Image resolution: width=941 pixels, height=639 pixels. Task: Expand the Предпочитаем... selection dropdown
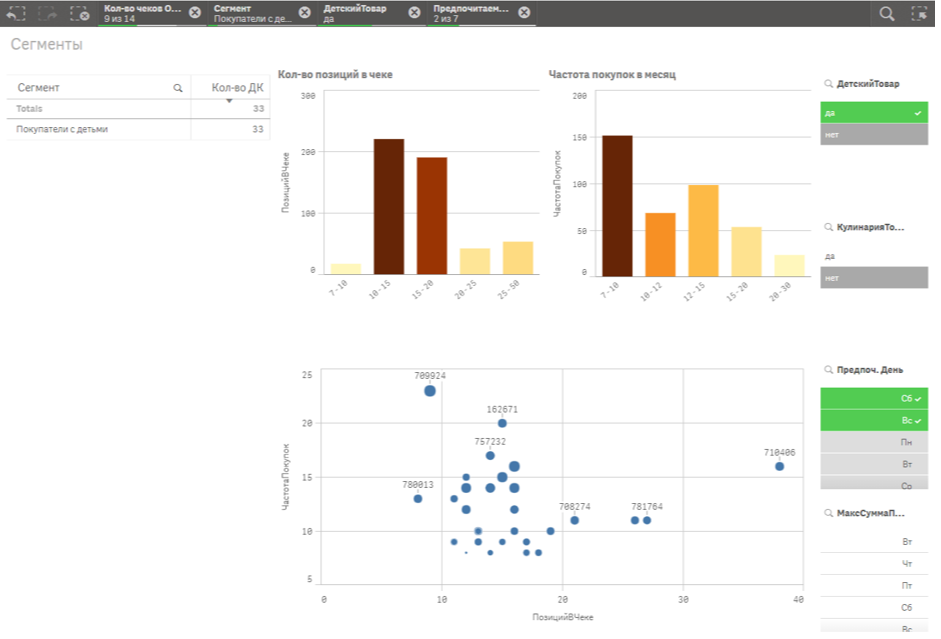470,13
